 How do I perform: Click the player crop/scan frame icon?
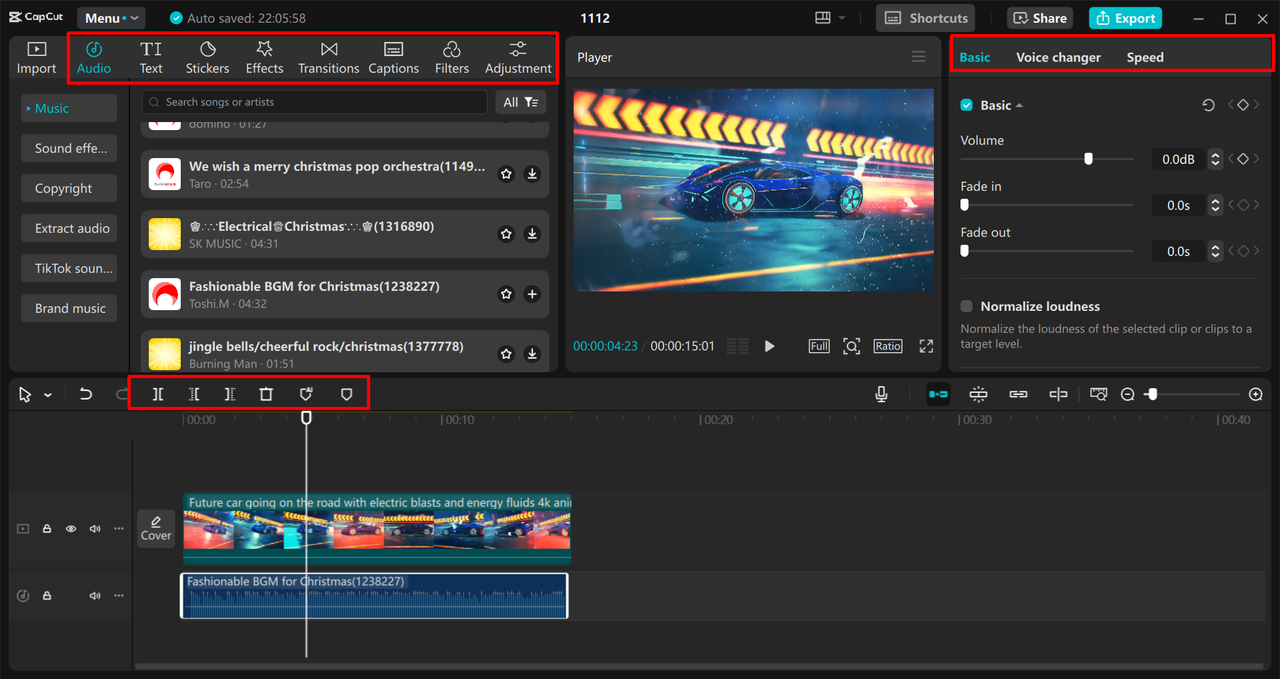pos(851,346)
